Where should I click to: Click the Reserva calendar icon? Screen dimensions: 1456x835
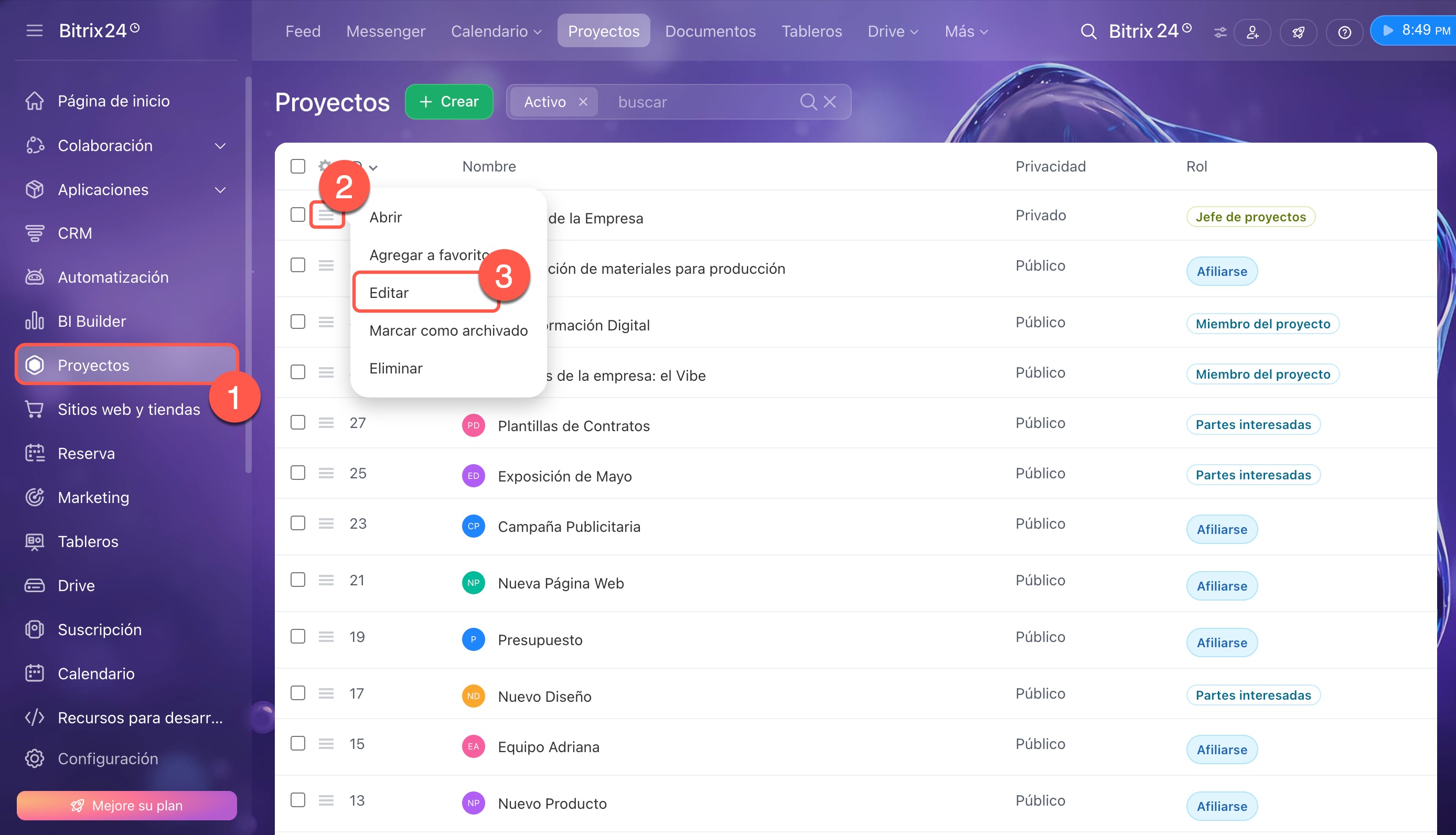(x=35, y=453)
